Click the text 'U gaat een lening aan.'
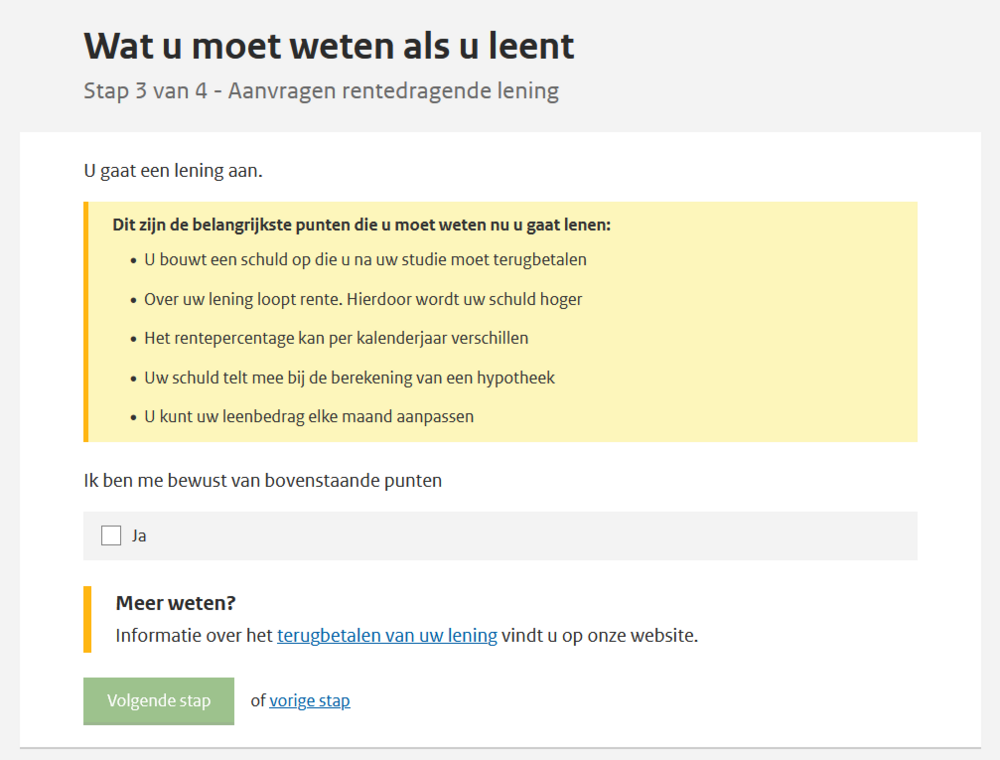Screen dimensions: 1000x760 [x=173, y=171]
